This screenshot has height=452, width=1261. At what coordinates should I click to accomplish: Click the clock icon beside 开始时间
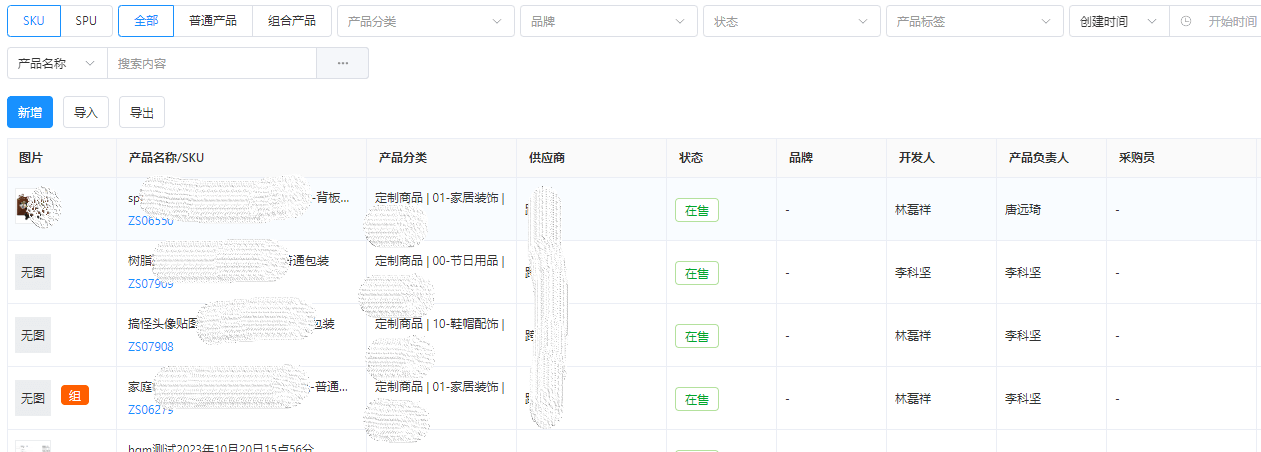click(1186, 21)
